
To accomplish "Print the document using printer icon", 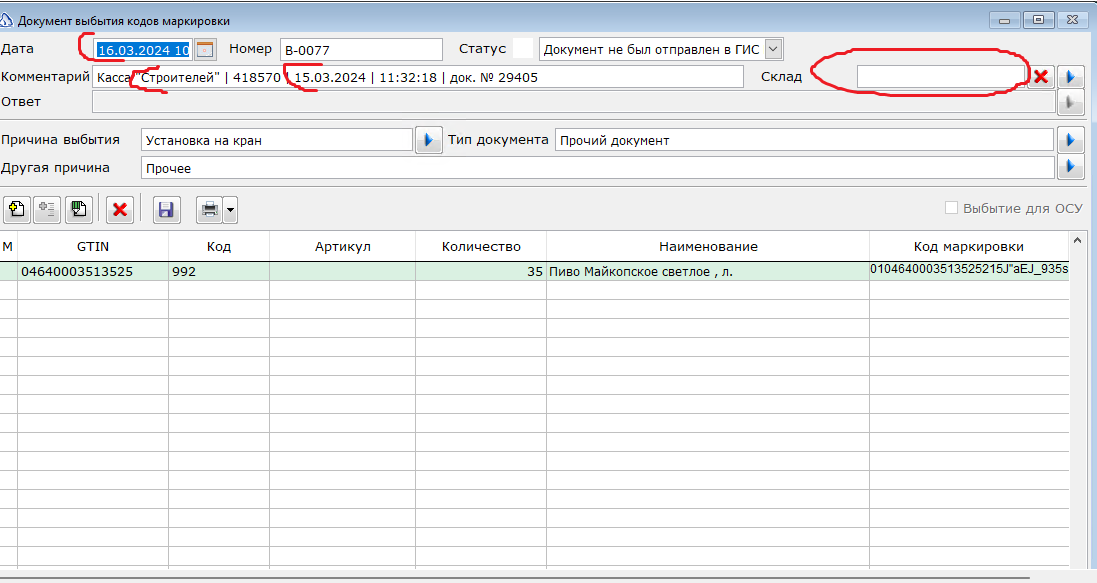I will [x=208, y=209].
